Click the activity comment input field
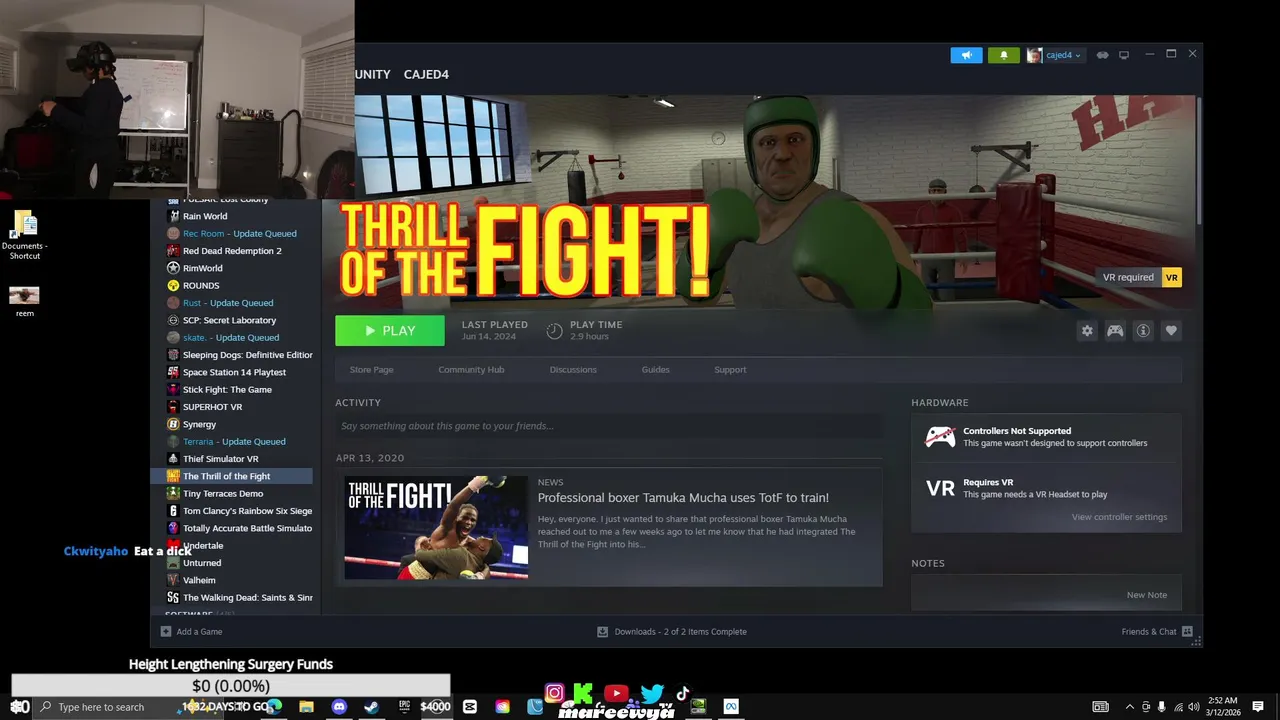Screen dimensions: 1280x720 [609, 426]
